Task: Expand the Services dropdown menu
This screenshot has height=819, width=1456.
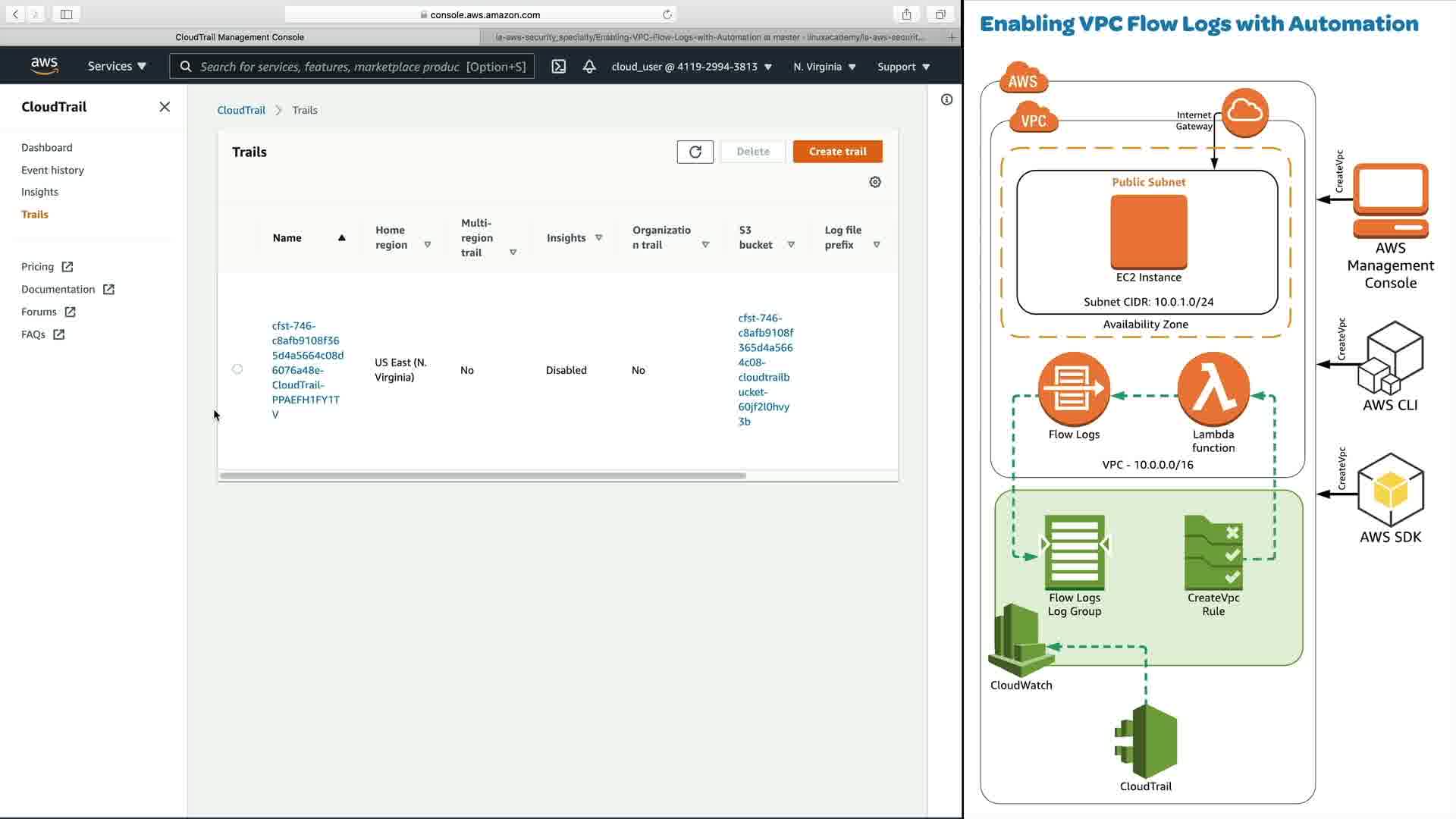Action: pos(117,67)
